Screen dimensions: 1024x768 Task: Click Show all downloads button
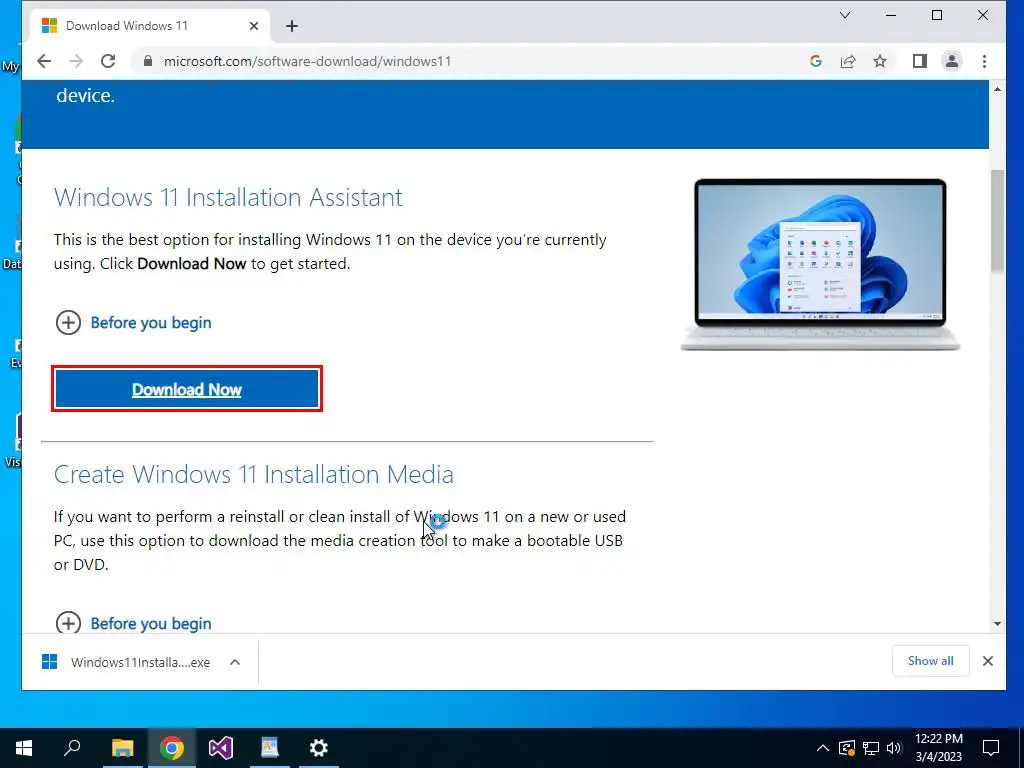pos(930,661)
